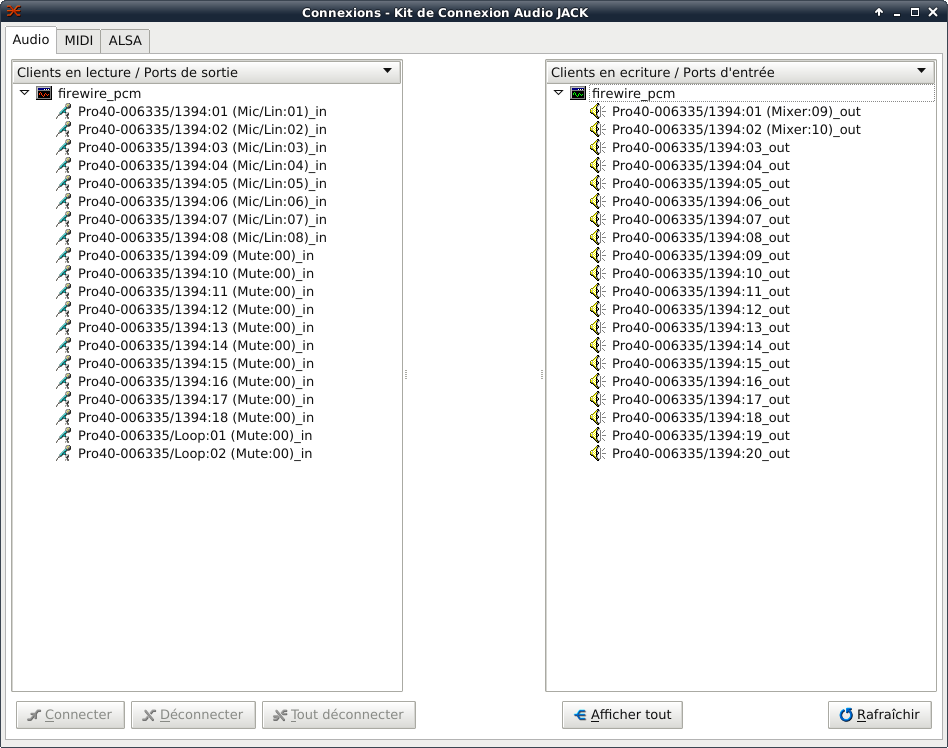Click the Rafraîchir button
The height and width of the screenshot is (748, 948).
point(880,715)
